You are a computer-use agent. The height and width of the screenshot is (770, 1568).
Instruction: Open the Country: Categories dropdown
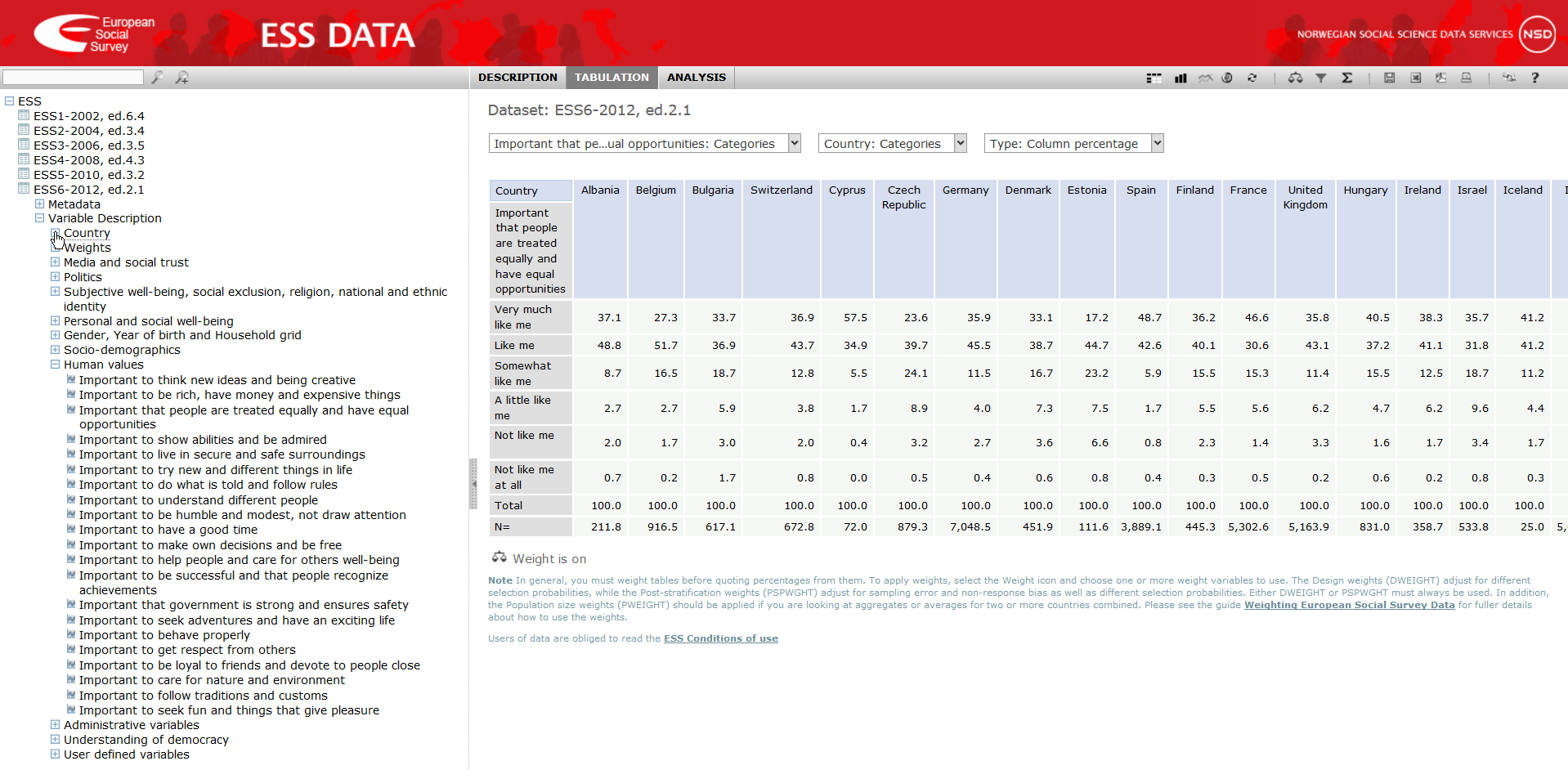(892, 143)
